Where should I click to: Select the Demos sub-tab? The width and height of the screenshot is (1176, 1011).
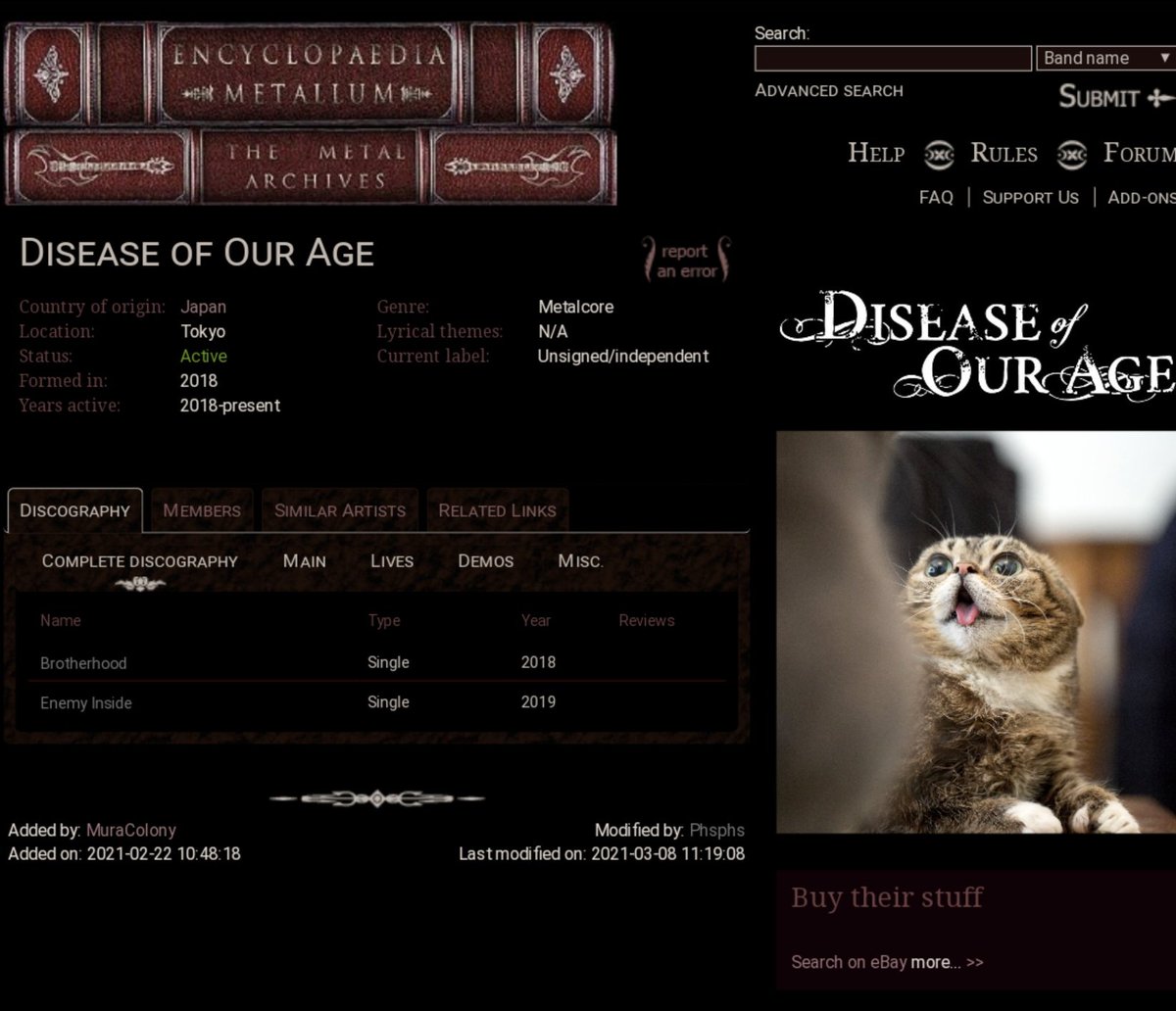(486, 561)
